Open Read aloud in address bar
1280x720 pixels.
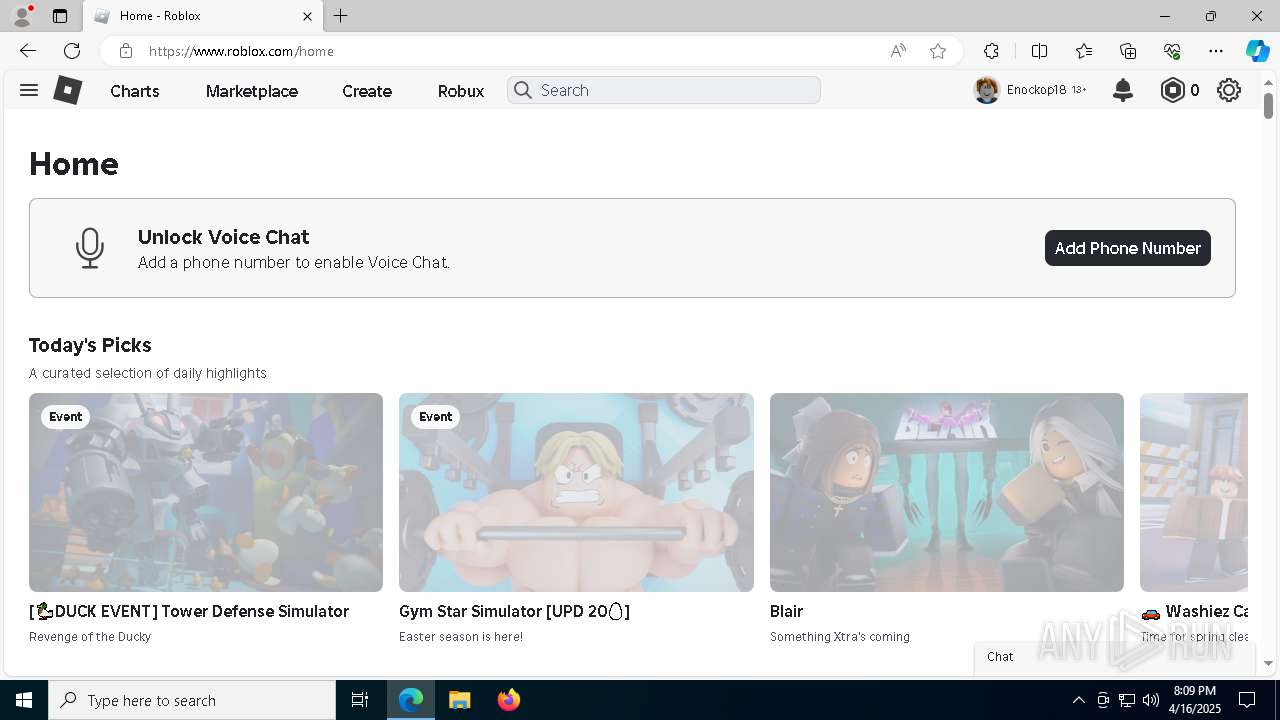click(x=898, y=51)
